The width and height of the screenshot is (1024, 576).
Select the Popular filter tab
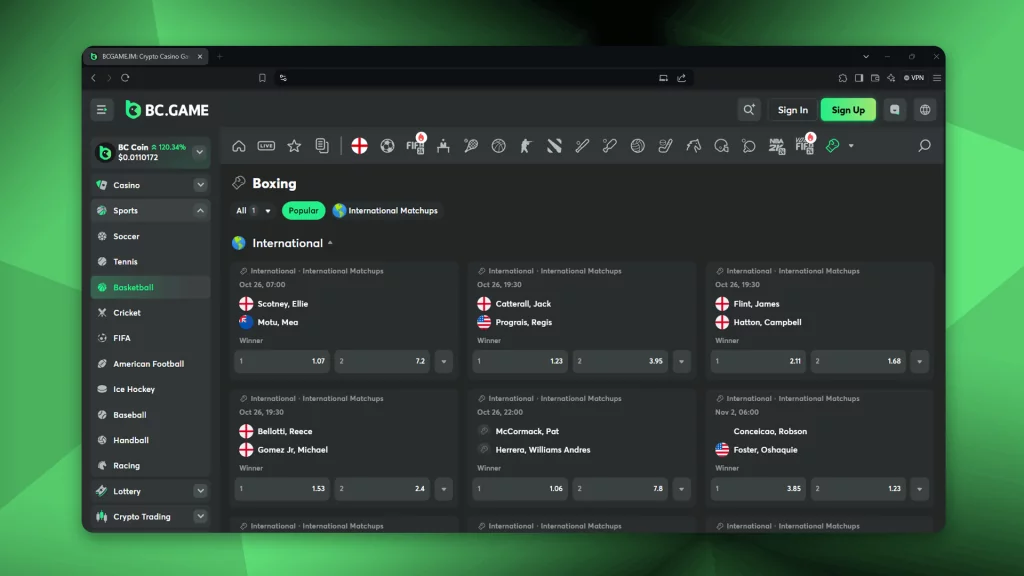[x=303, y=210]
